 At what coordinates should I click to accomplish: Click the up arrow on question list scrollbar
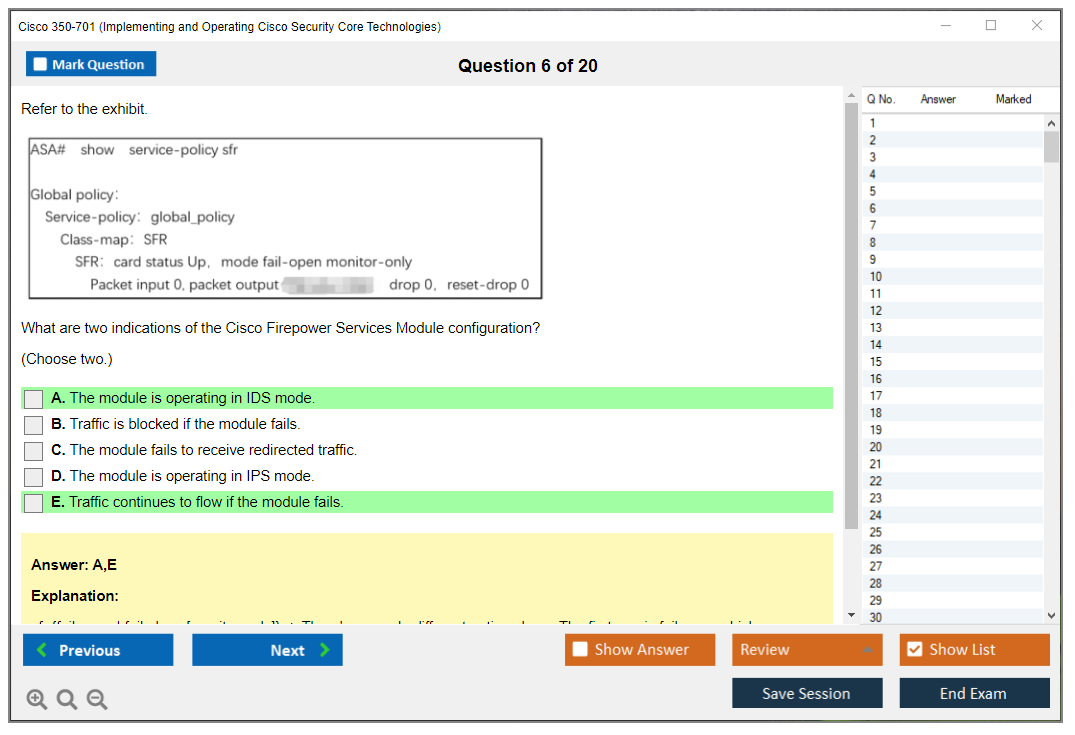[1051, 121]
